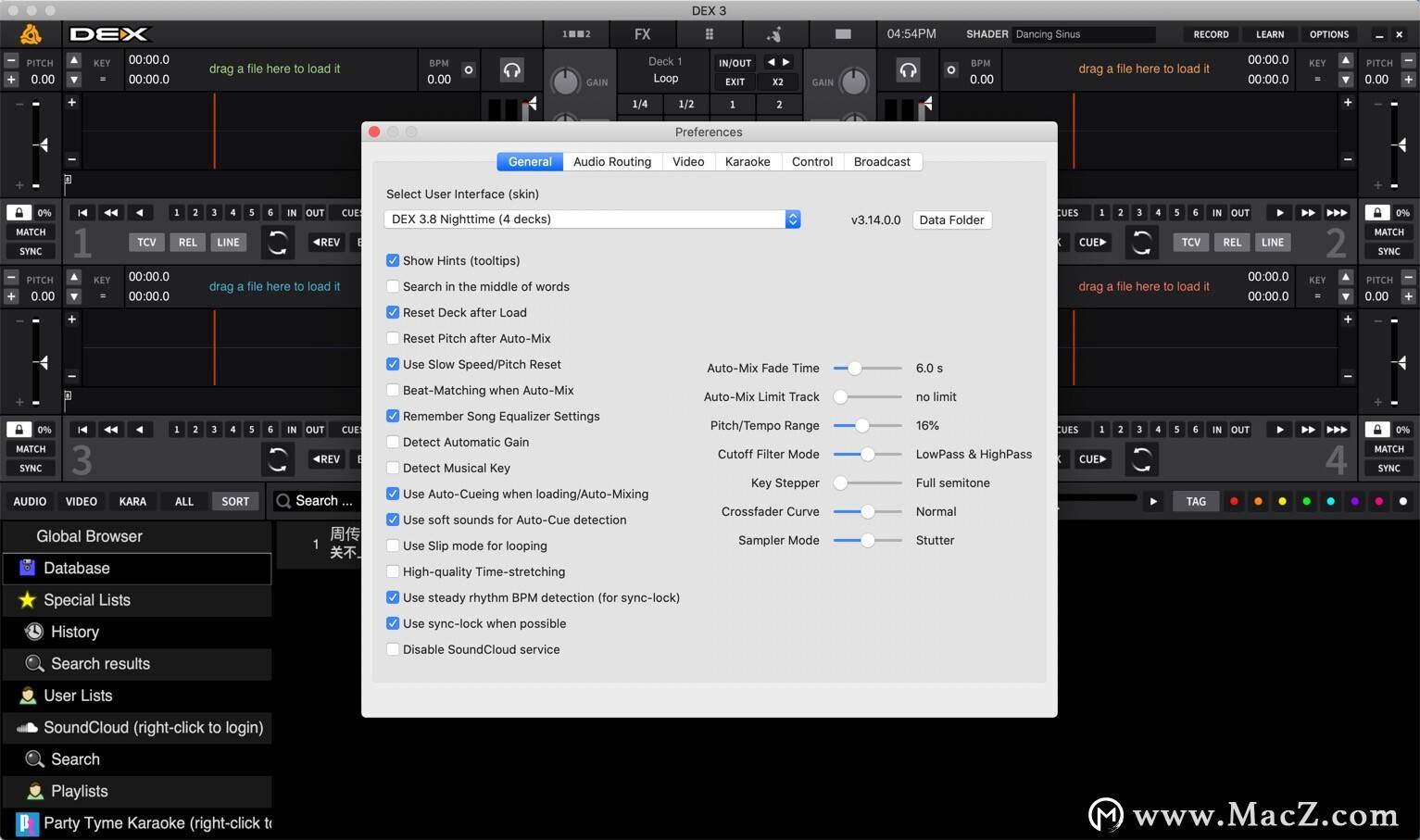Image resolution: width=1420 pixels, height=840 pixels.
Task: Uncheck Use sync-lock when possible
Action: pyautogui.click(x=393, y=624)
